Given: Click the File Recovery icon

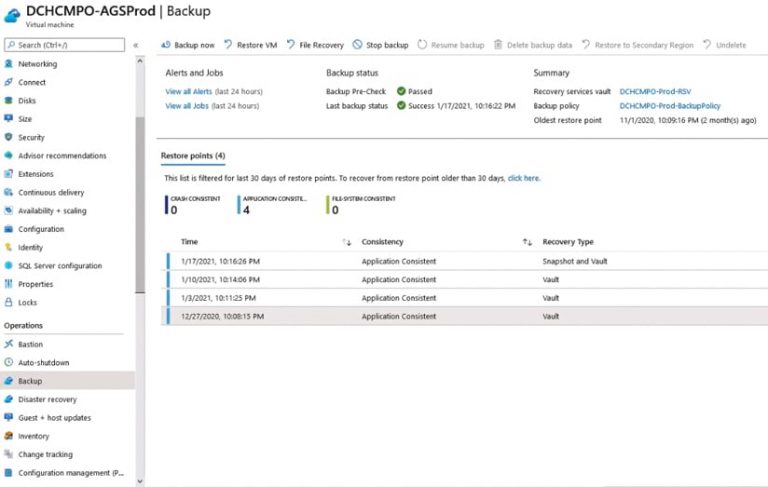Looking at the screenshot, I should click(291, 45).
